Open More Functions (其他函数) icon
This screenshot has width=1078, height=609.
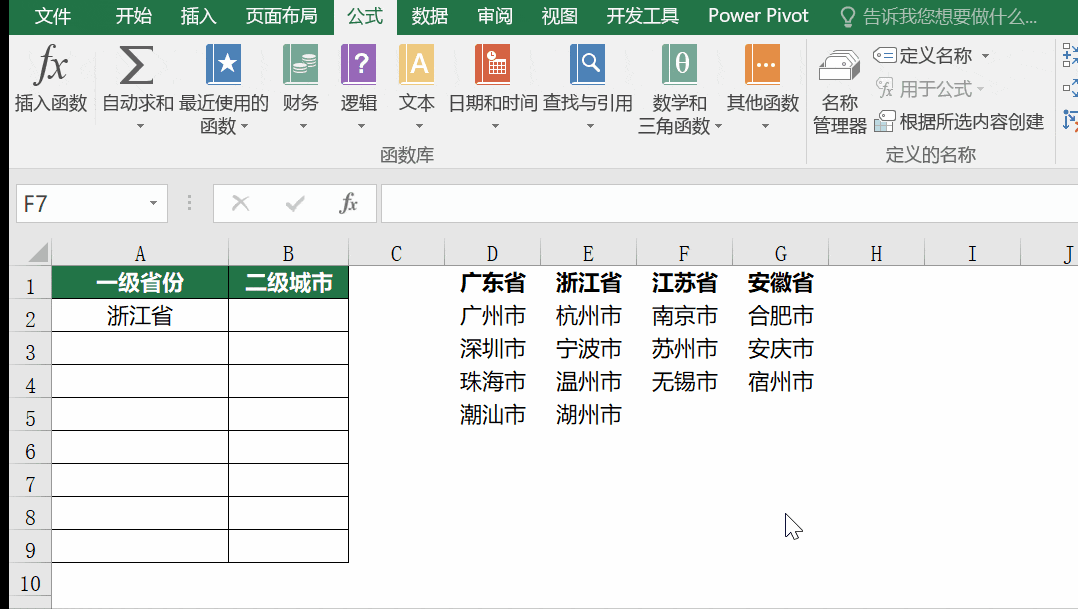coord(762,64)
